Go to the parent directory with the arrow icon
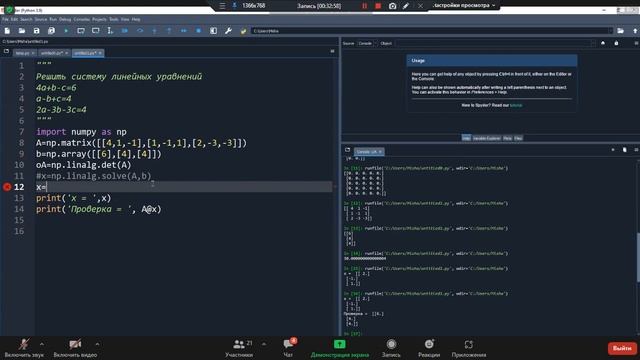 pos(635,31)
